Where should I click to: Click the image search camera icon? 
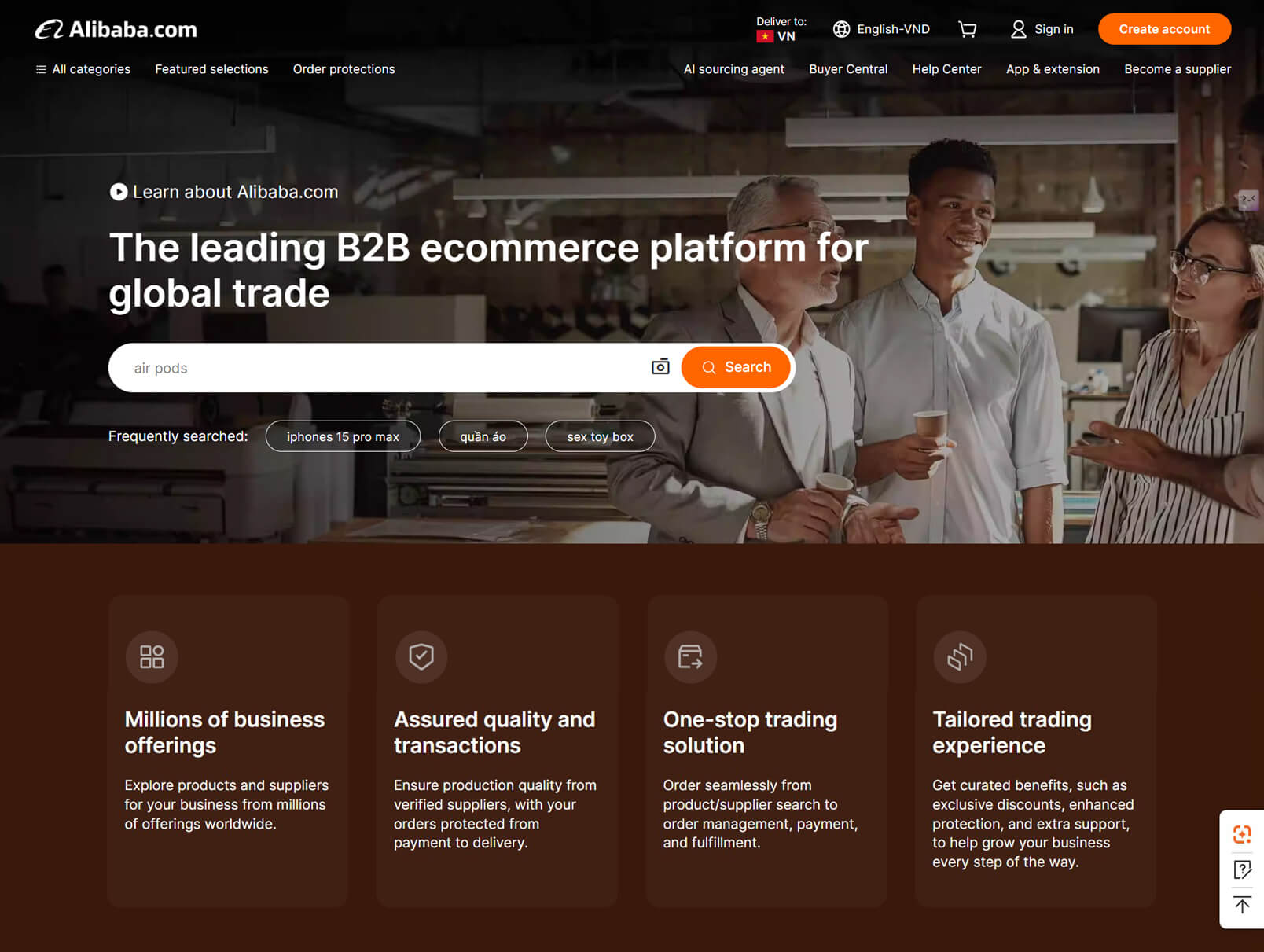tap(660, 367)
